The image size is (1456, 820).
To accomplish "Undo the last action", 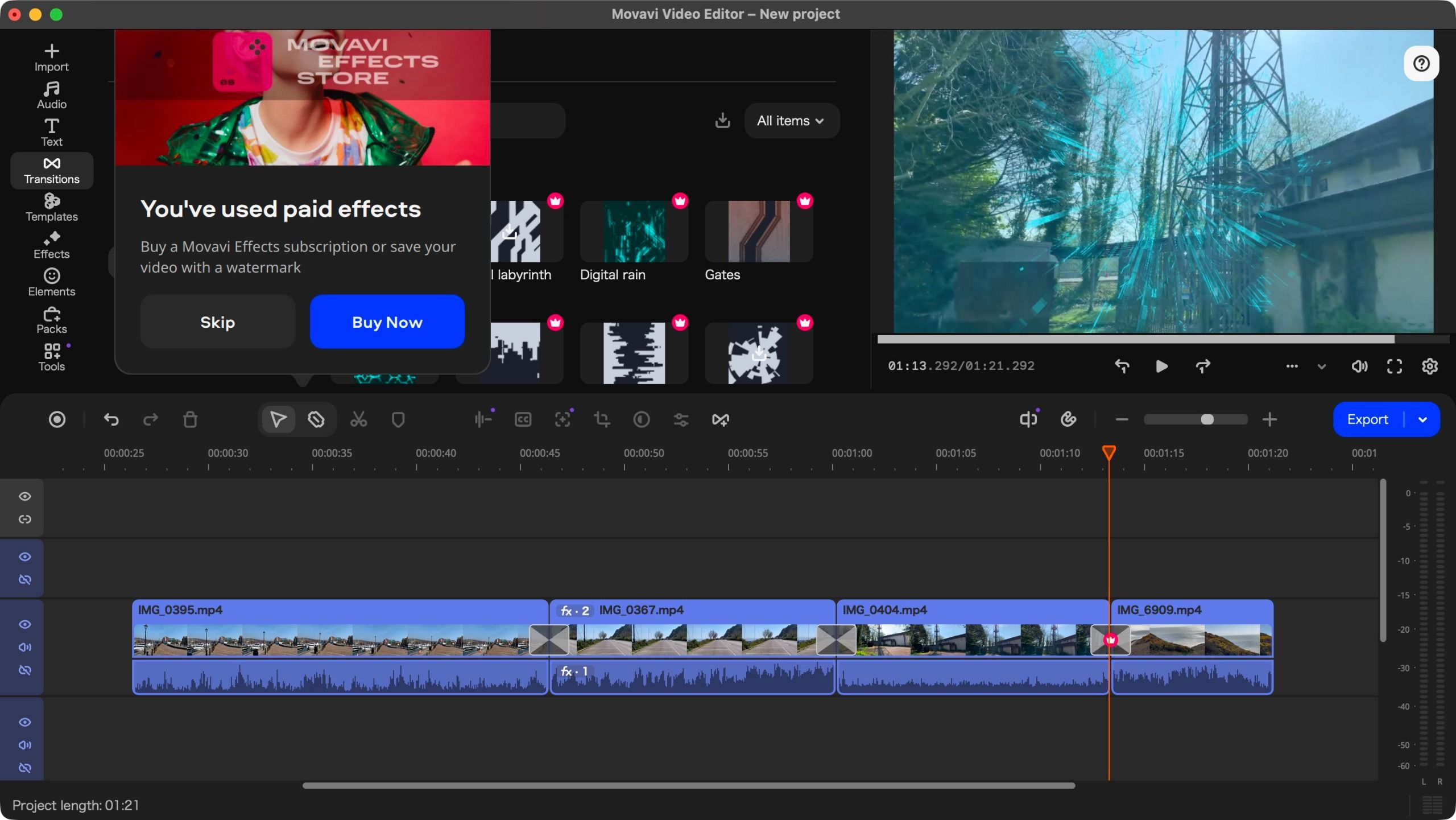I will coord(111,420).
